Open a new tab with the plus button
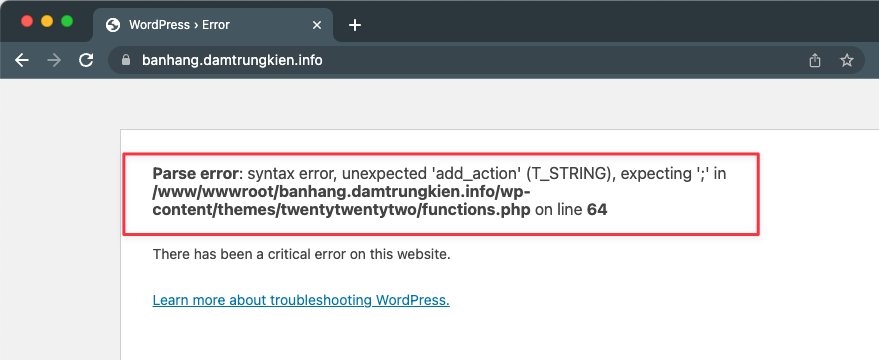 tap(355, 25)
